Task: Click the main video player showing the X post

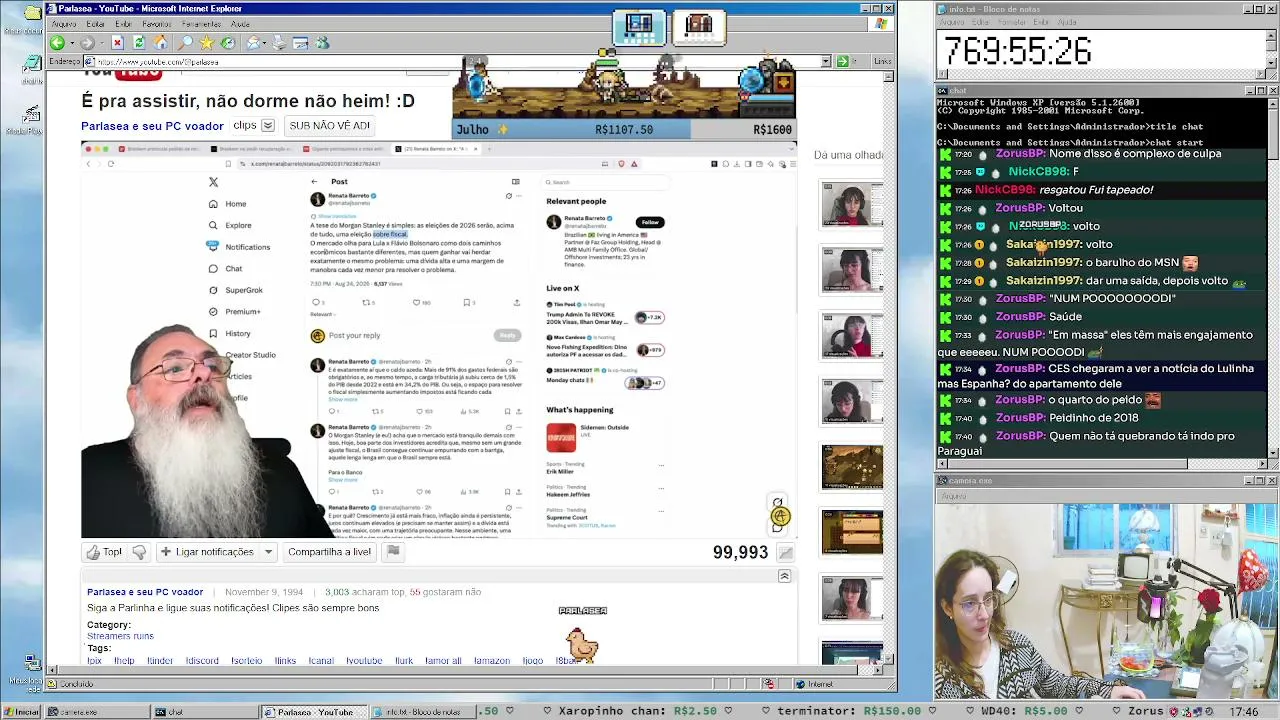Action: point(439,340)
